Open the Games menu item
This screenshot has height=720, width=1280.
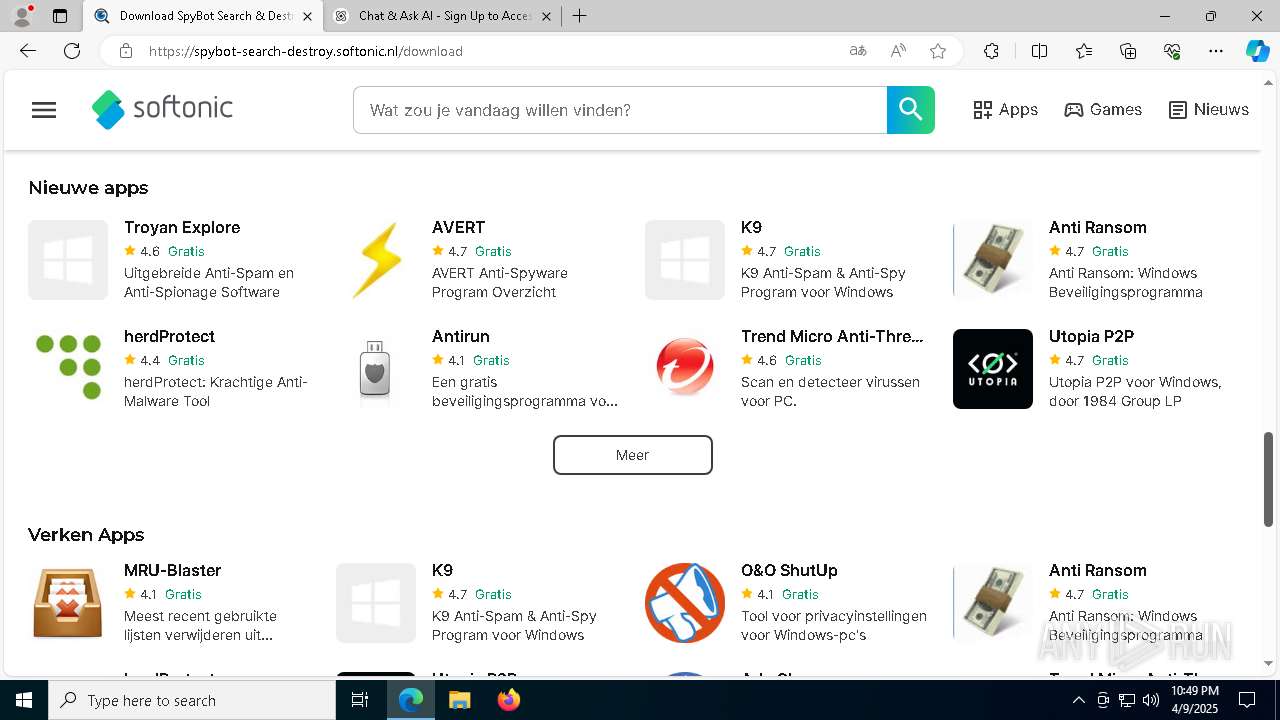point(1103,110)
